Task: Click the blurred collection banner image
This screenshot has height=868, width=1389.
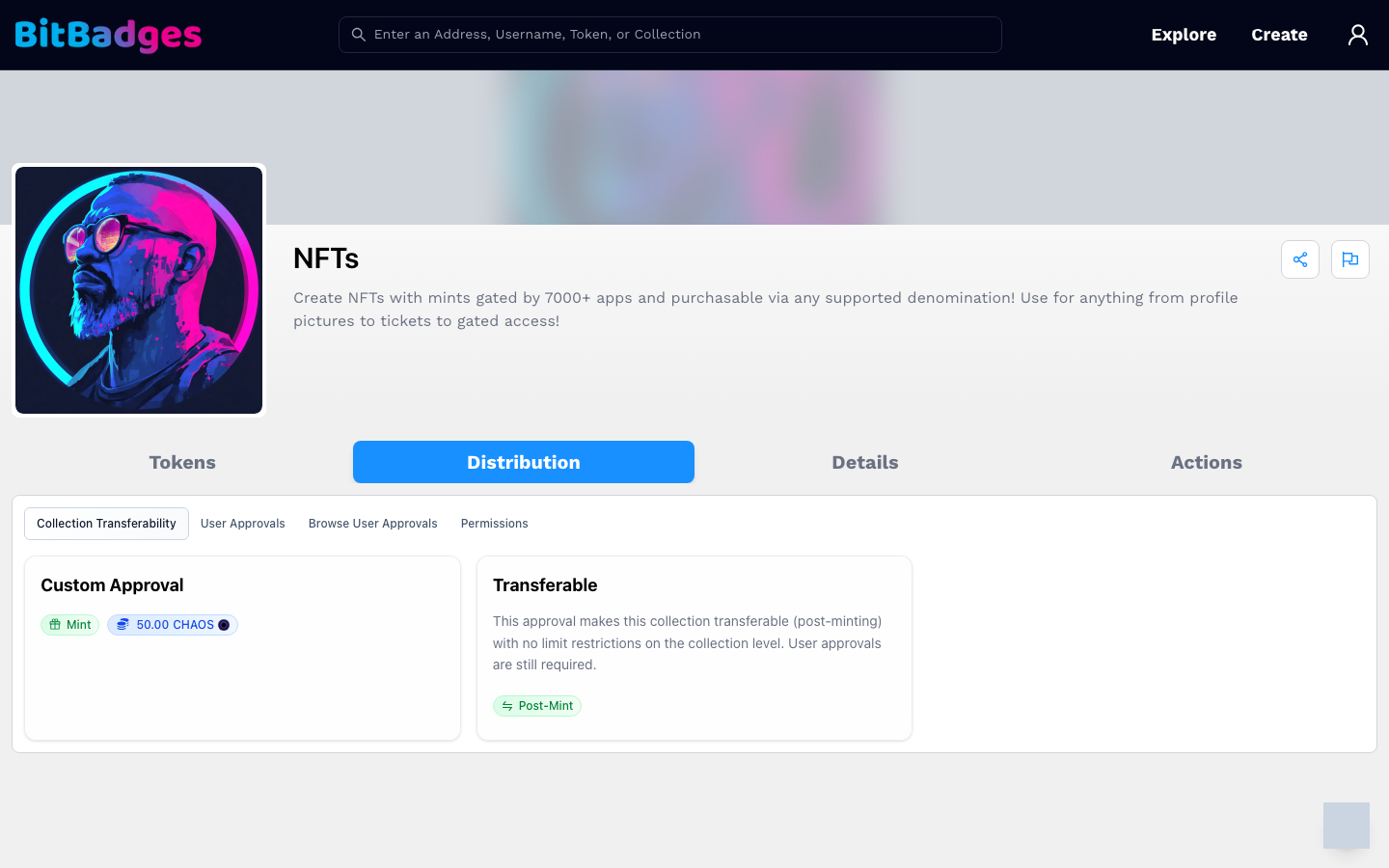Action: 694,148
